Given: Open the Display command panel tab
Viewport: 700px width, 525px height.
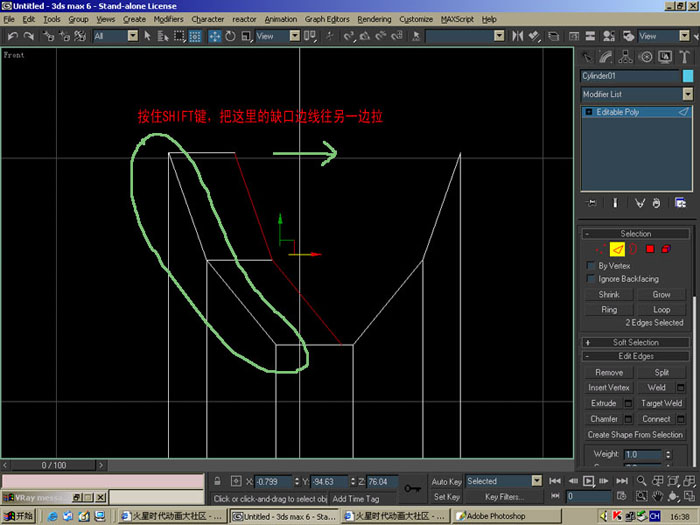Looking at the screenshot, I should [665, 57].
